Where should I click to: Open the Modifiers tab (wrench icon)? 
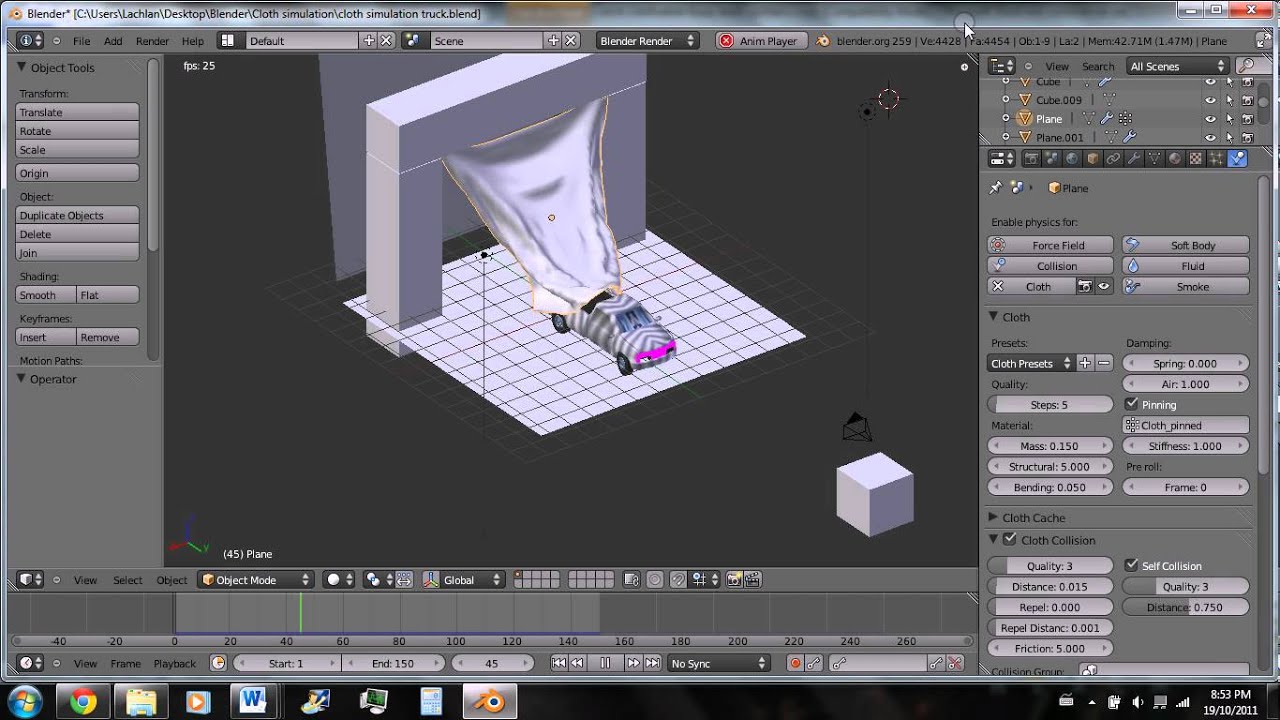click(x=1133, y=158)
